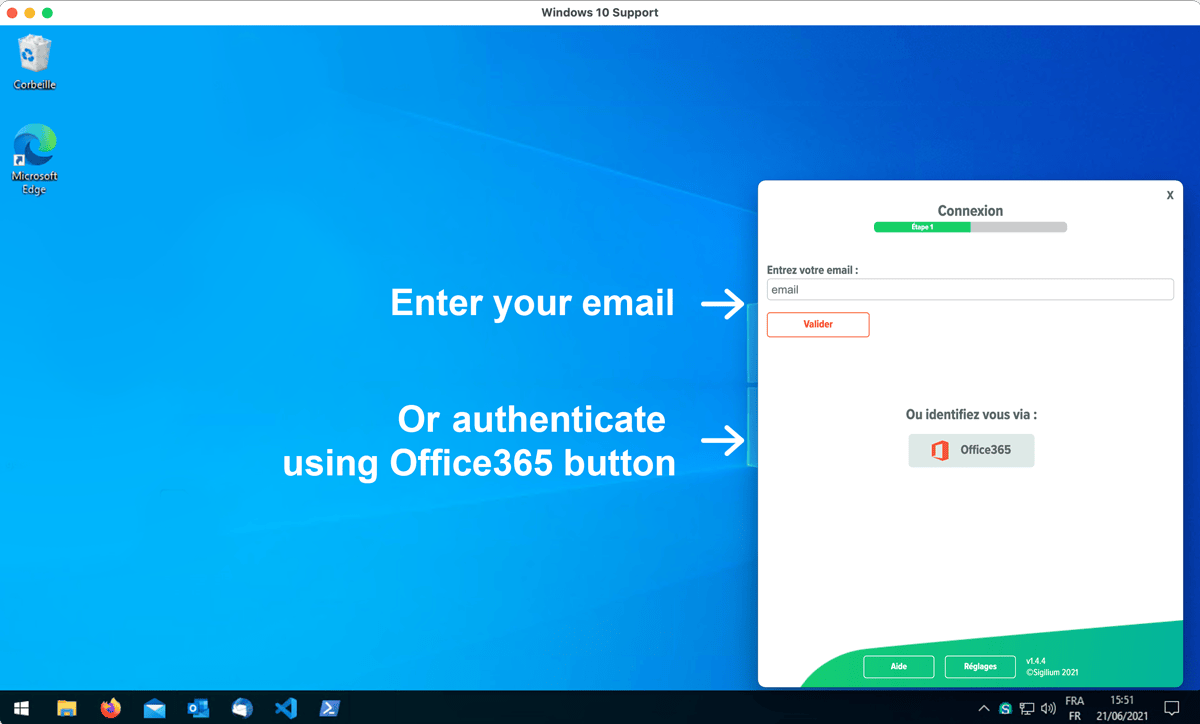Launch Outlook from the taskbar
Viewport: 1200px width, 724px height.
click(198, 708)
